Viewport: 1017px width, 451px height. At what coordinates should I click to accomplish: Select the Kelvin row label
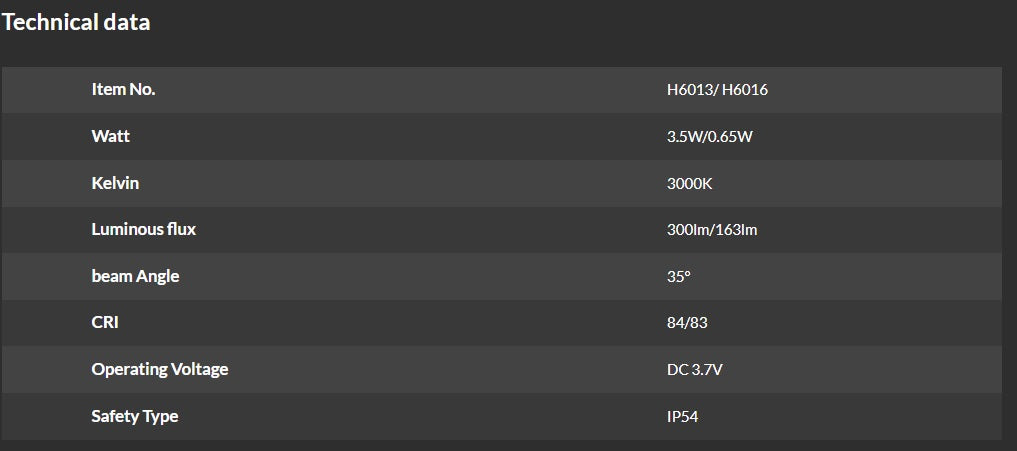[x=115, y=183]
